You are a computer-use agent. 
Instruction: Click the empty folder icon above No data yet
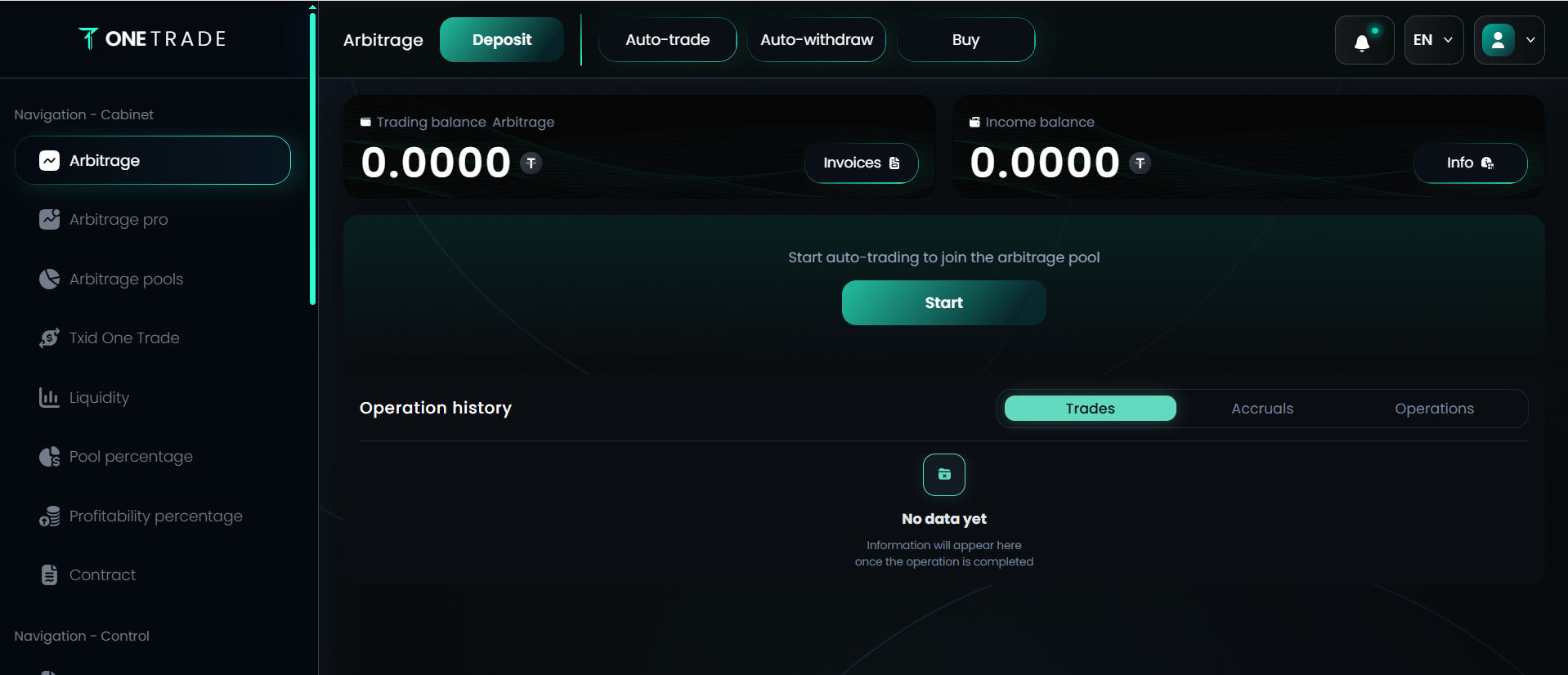tap(944, 475)
